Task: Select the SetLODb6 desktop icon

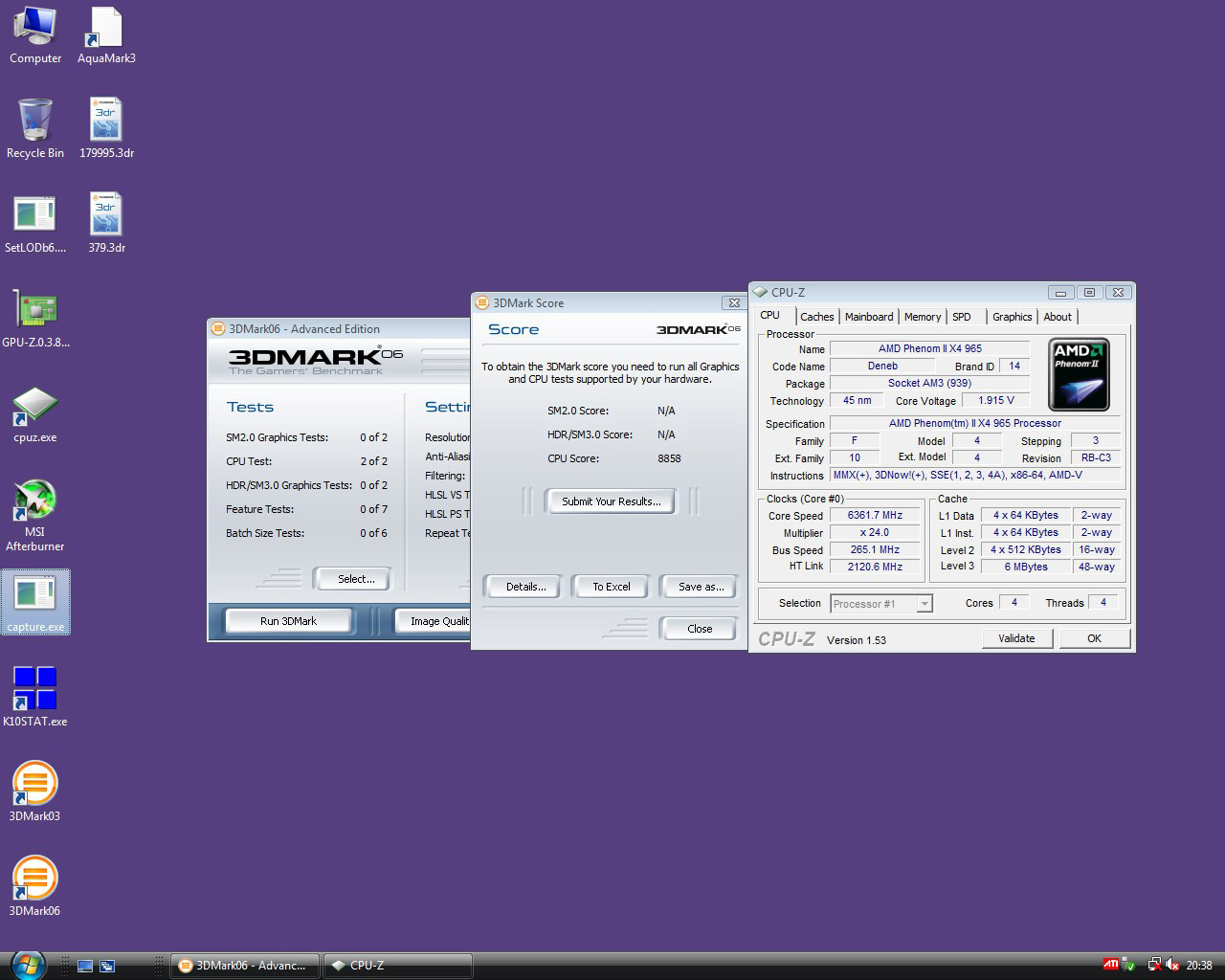Action: 35,224
